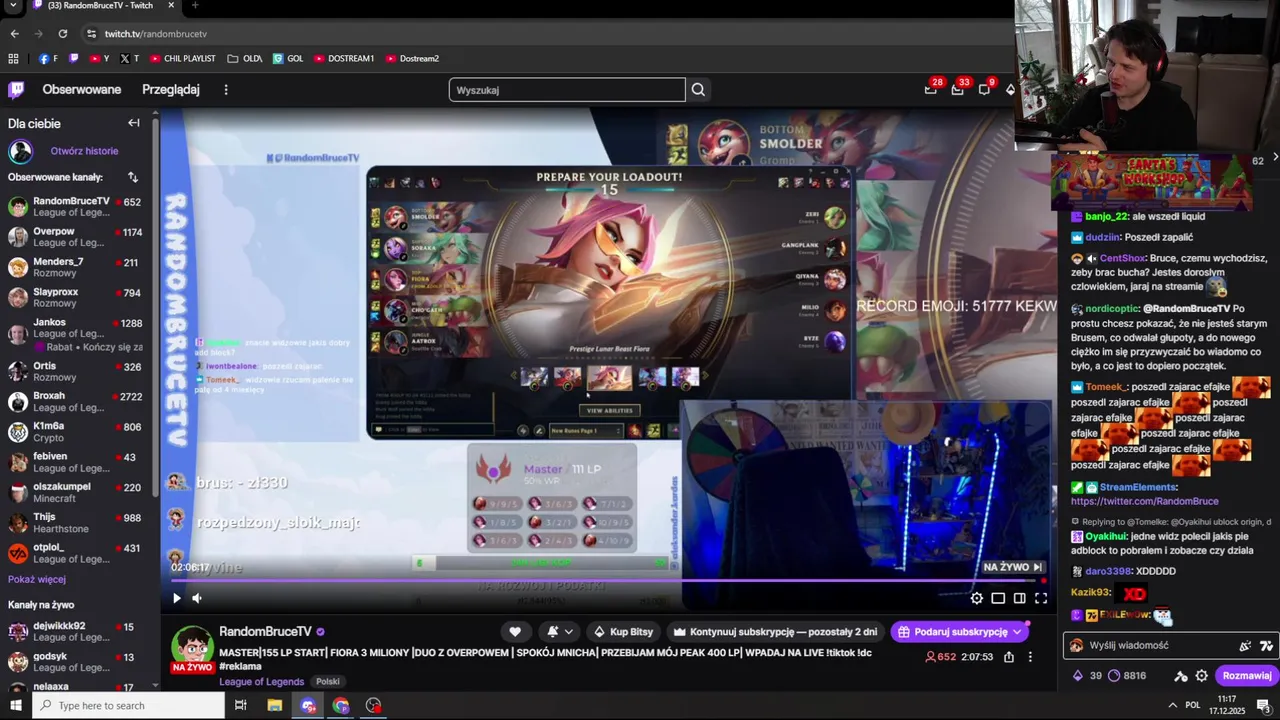1280x720 pixels.
Task: Open the Obserwowane tab
Action: [82, 90]
